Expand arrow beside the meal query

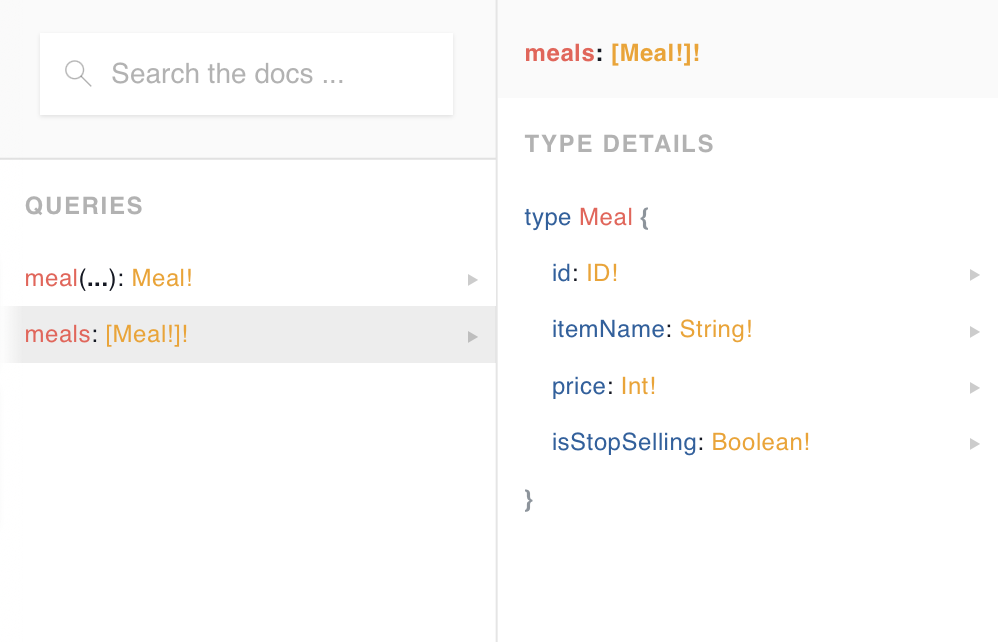tap(473, 280)
